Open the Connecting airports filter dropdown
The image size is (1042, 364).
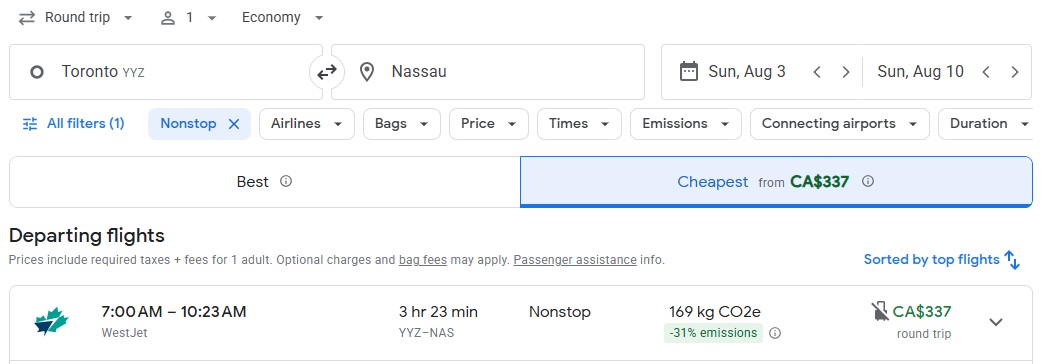(839, 124)
